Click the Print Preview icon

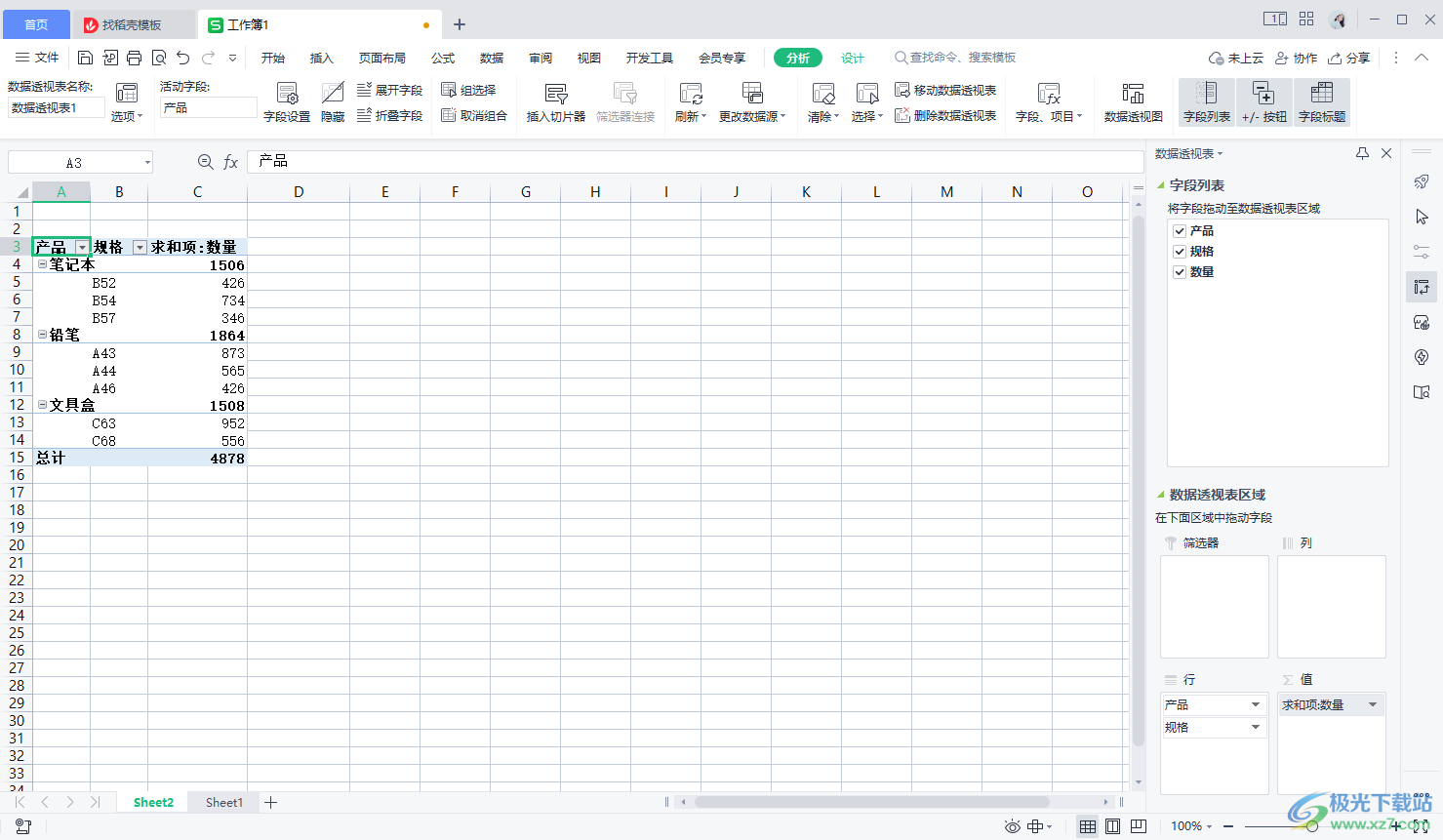159,59
